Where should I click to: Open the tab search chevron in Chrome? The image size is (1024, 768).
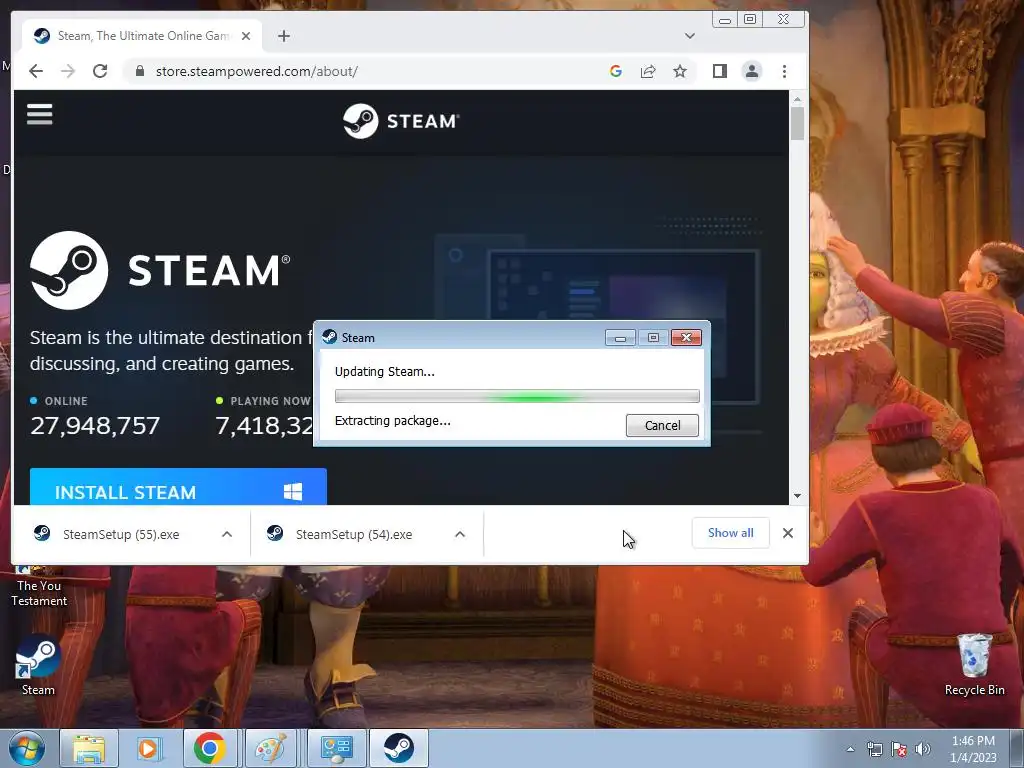690,36
